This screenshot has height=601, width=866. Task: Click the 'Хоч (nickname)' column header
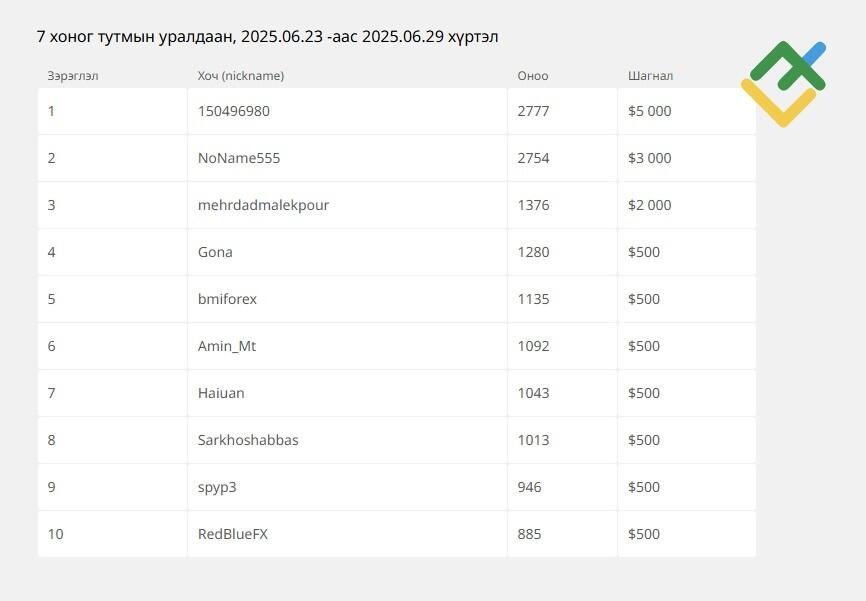tap(241, 76)
